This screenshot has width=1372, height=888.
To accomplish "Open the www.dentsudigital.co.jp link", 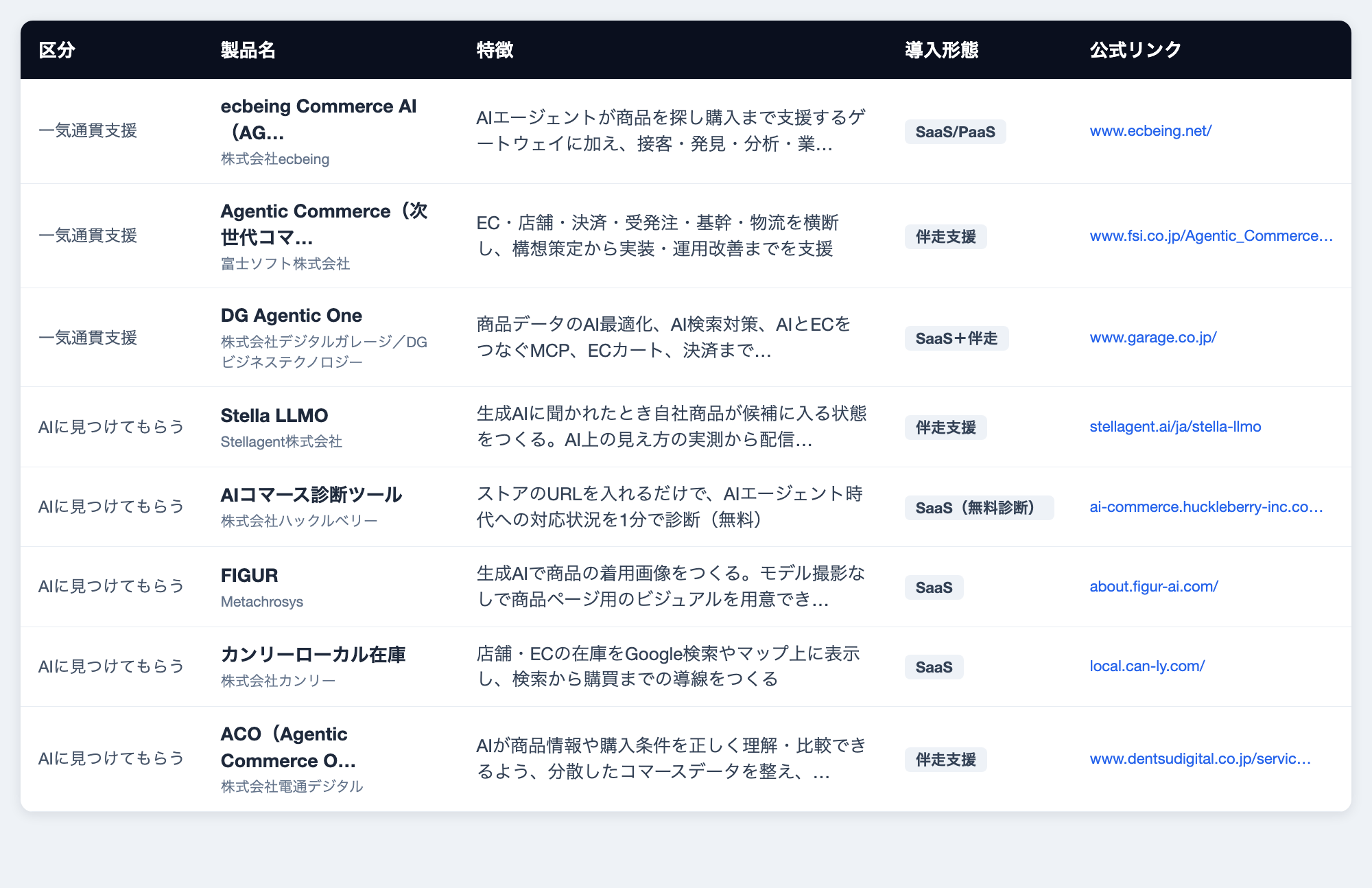I will tap(1200, 759).
